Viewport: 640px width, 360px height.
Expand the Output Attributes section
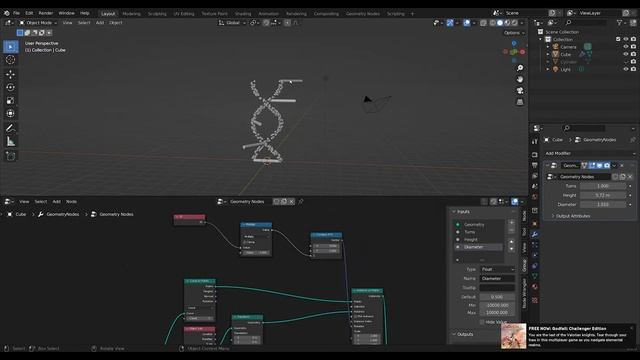coord(571,216)
